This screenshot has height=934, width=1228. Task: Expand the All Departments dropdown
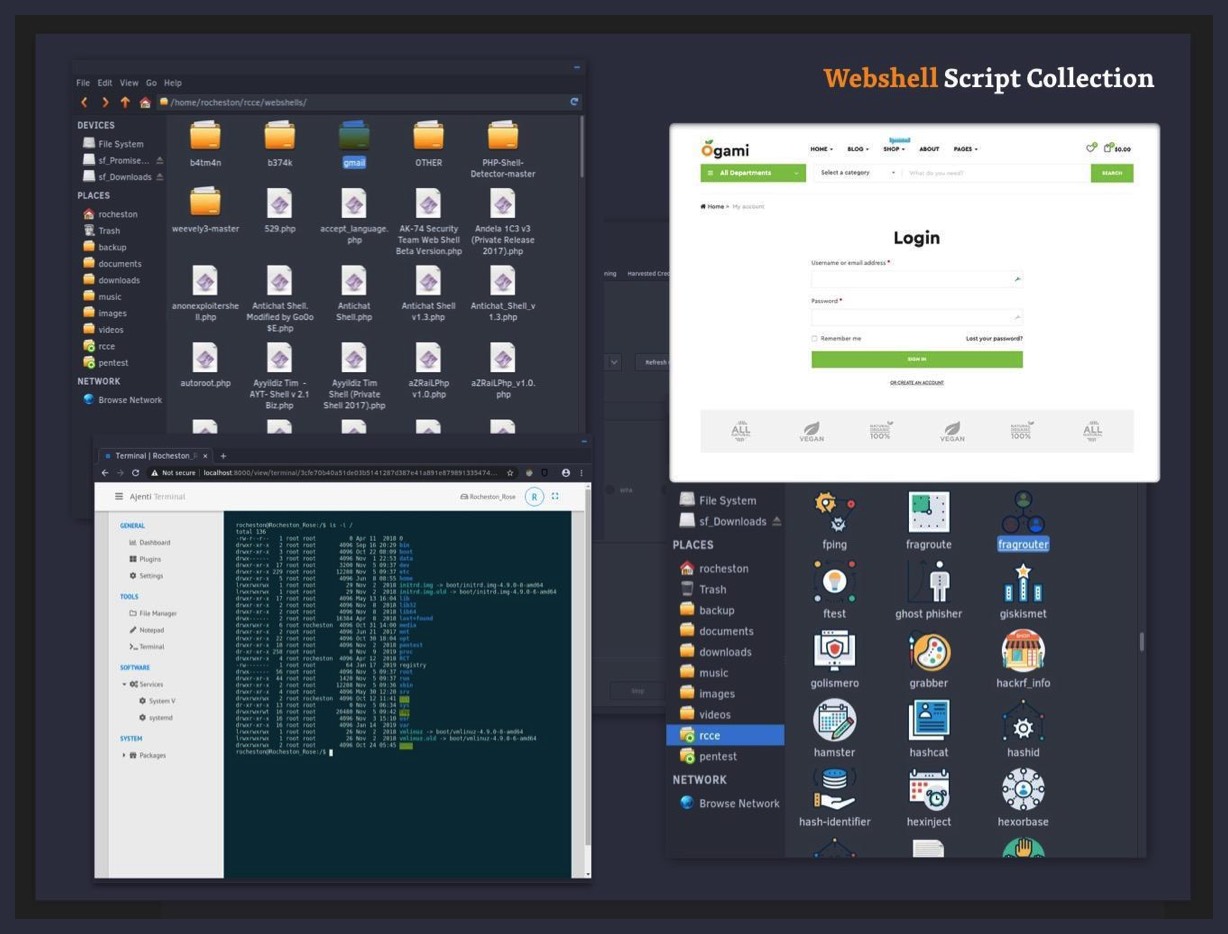coord(753,173)
